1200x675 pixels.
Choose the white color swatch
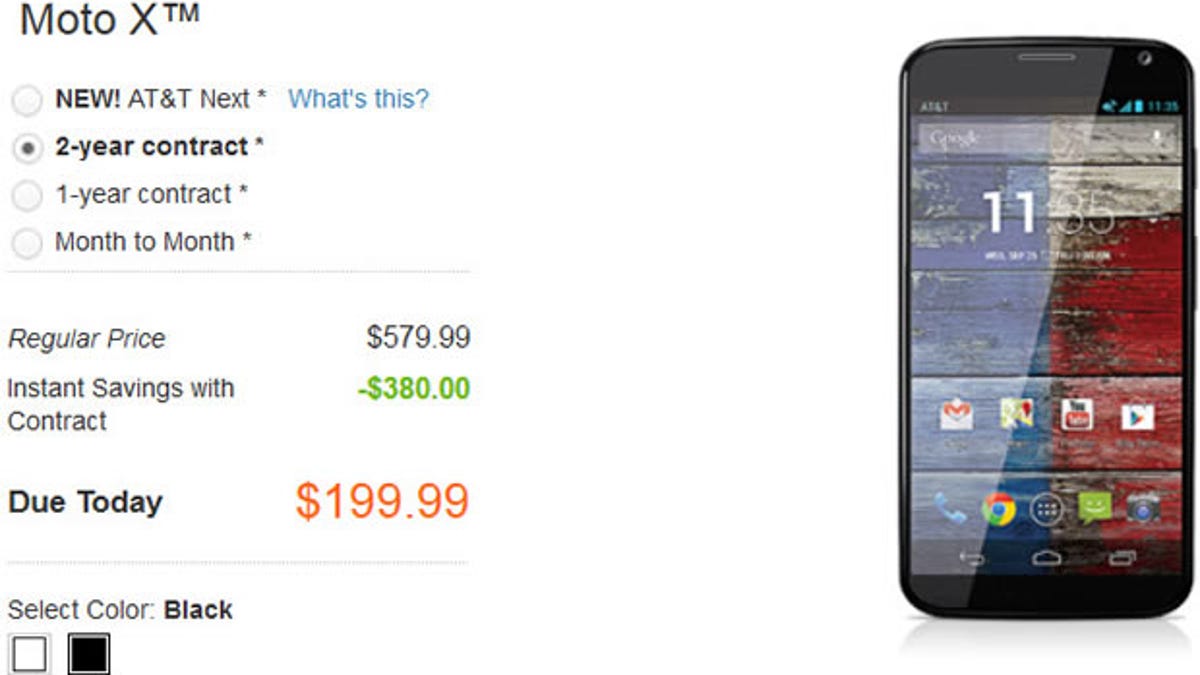29,655
